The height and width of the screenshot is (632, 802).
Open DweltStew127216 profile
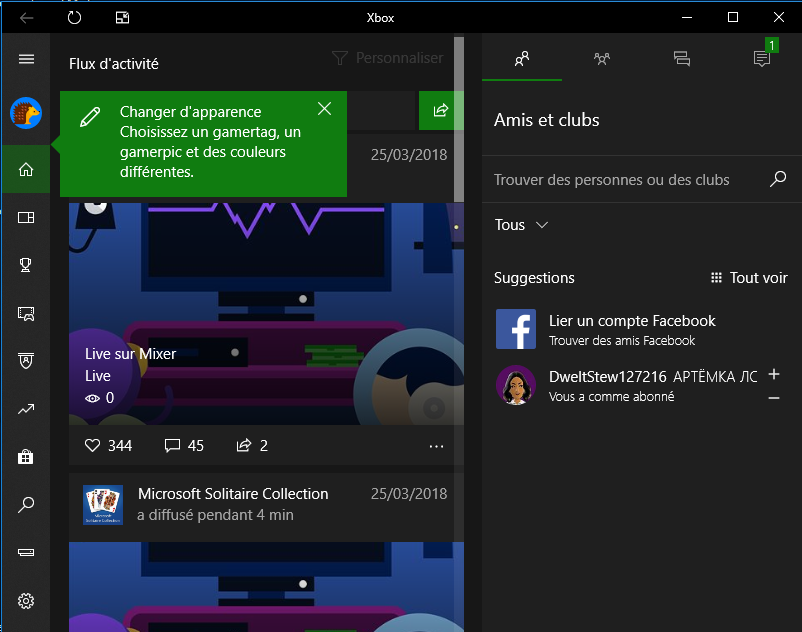coord(608,377)
